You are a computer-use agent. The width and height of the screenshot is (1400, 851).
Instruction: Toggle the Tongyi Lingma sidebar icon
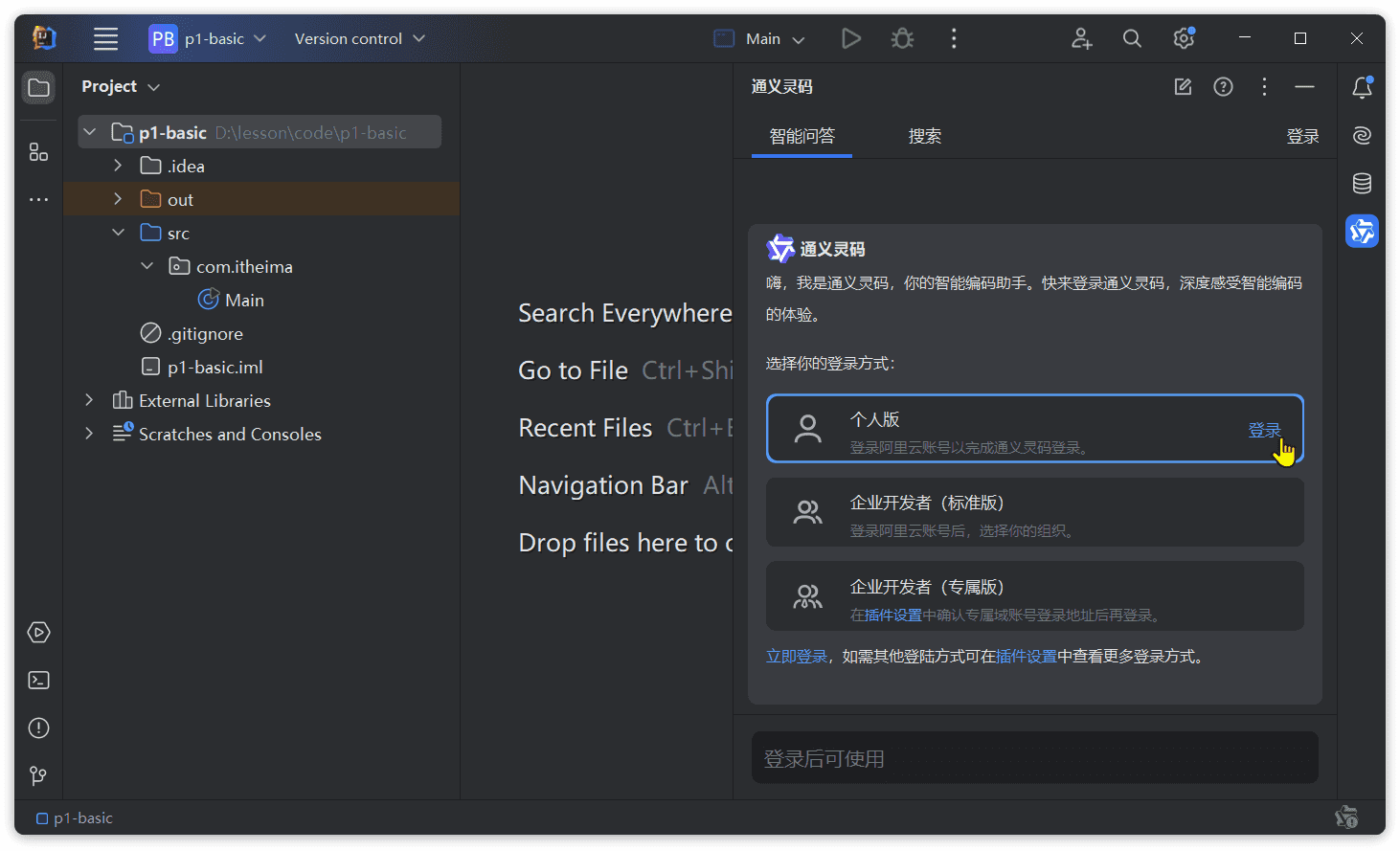(x=1362, y=231)
